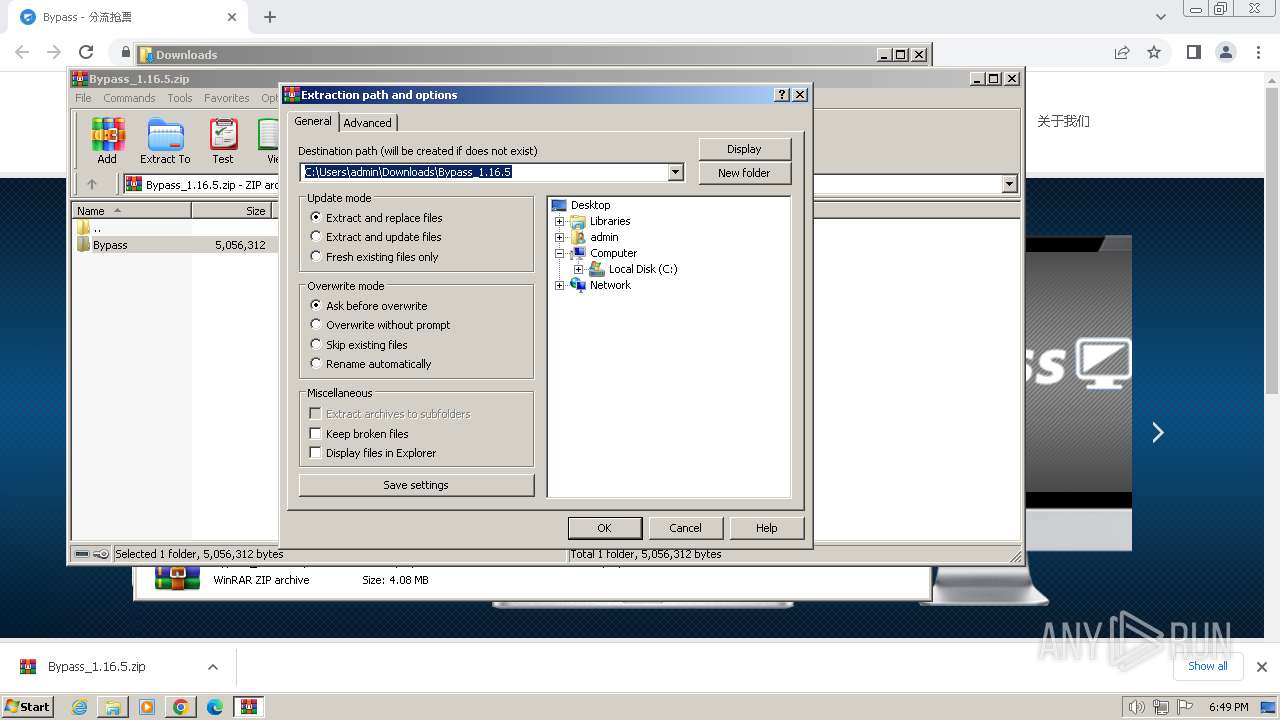1280x720 pixels.
Task: Expand the Network tree node
Action: [x=560, y=285]
